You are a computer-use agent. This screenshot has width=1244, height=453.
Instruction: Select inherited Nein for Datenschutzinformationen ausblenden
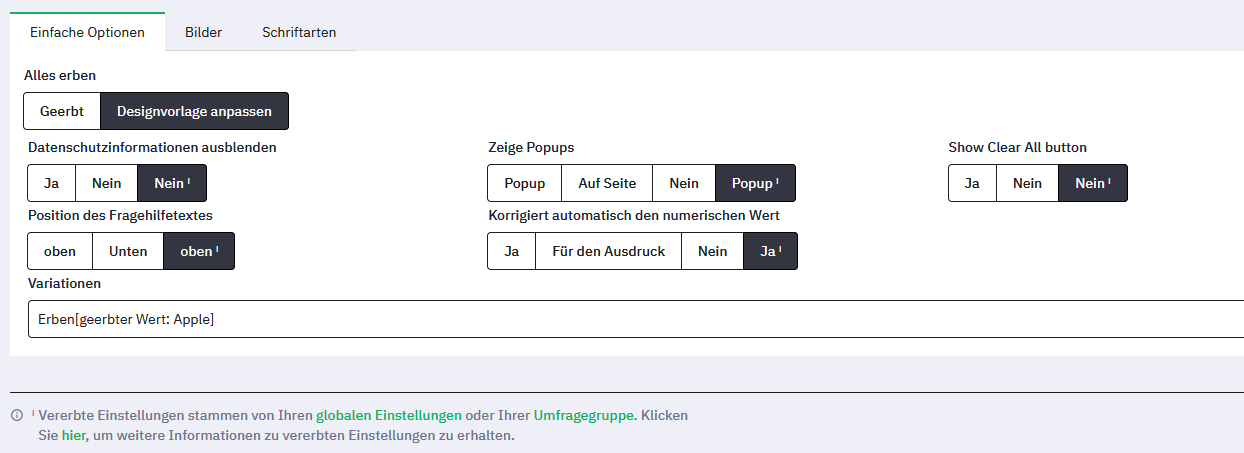click(x=172, y=183)
